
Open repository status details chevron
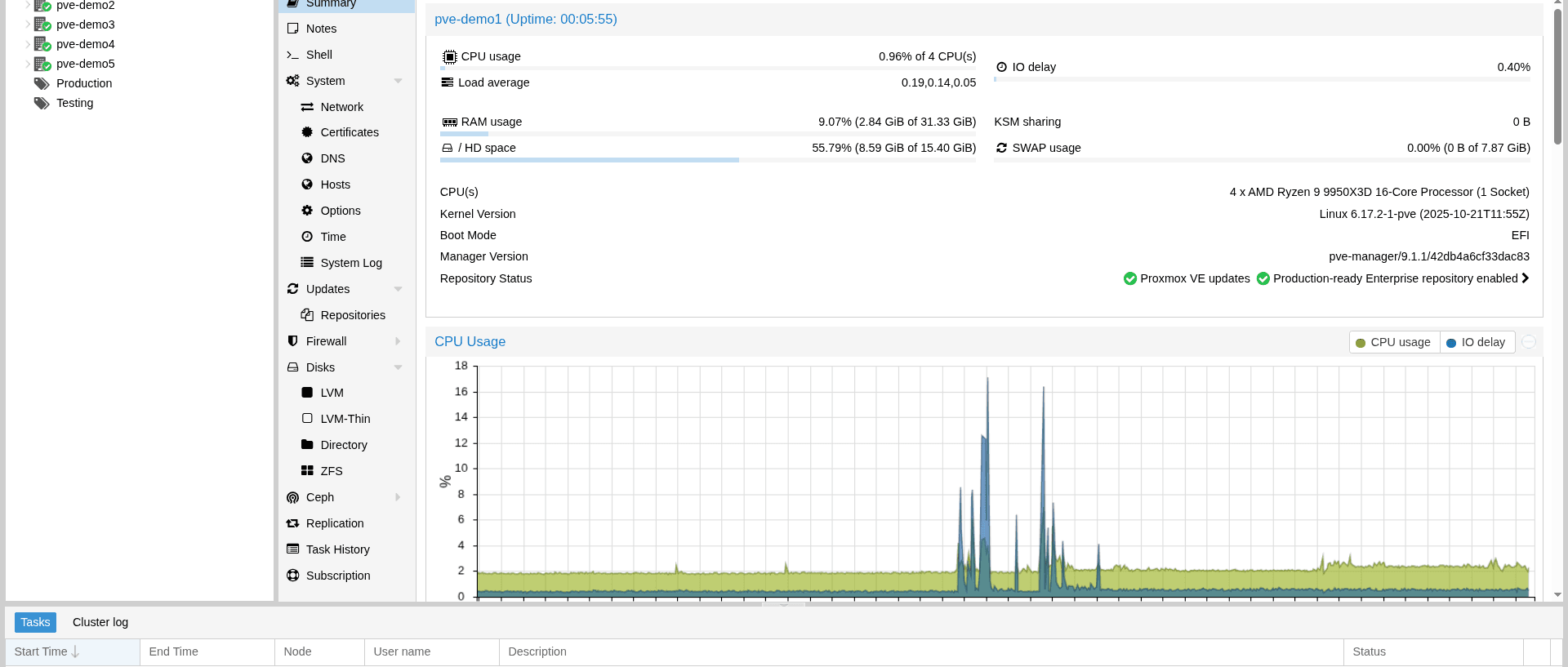(1525, 278)
